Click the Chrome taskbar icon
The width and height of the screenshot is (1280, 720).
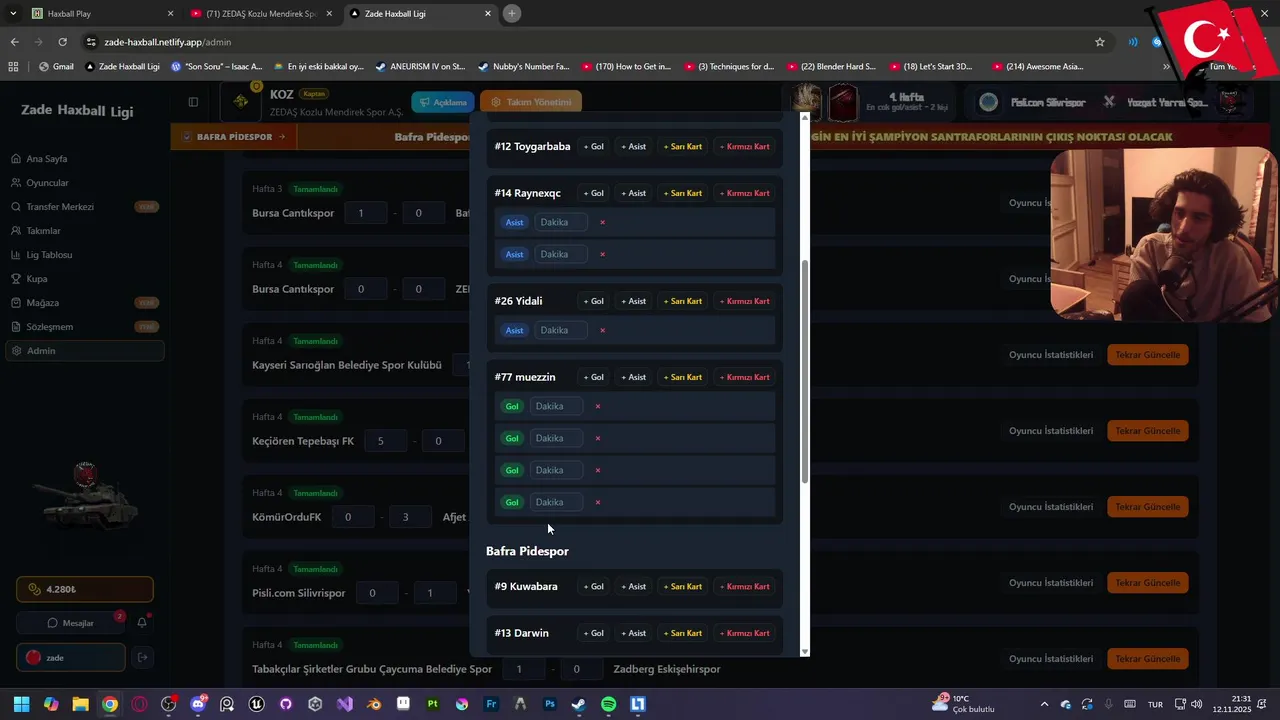(110, 704)
